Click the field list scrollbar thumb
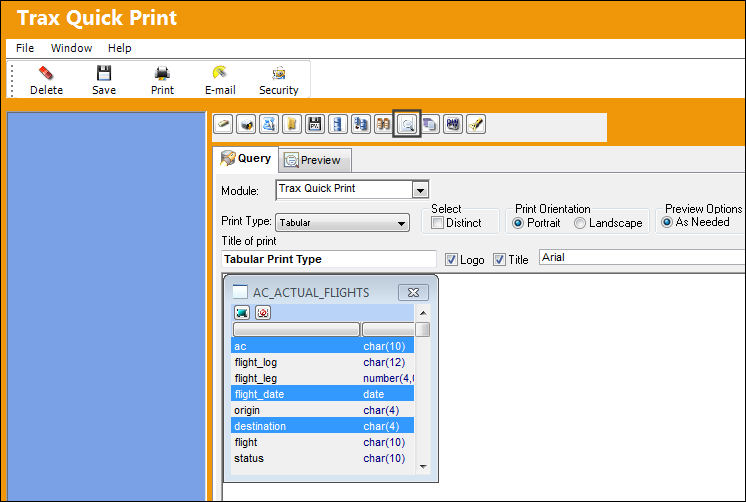 (423, 329)
